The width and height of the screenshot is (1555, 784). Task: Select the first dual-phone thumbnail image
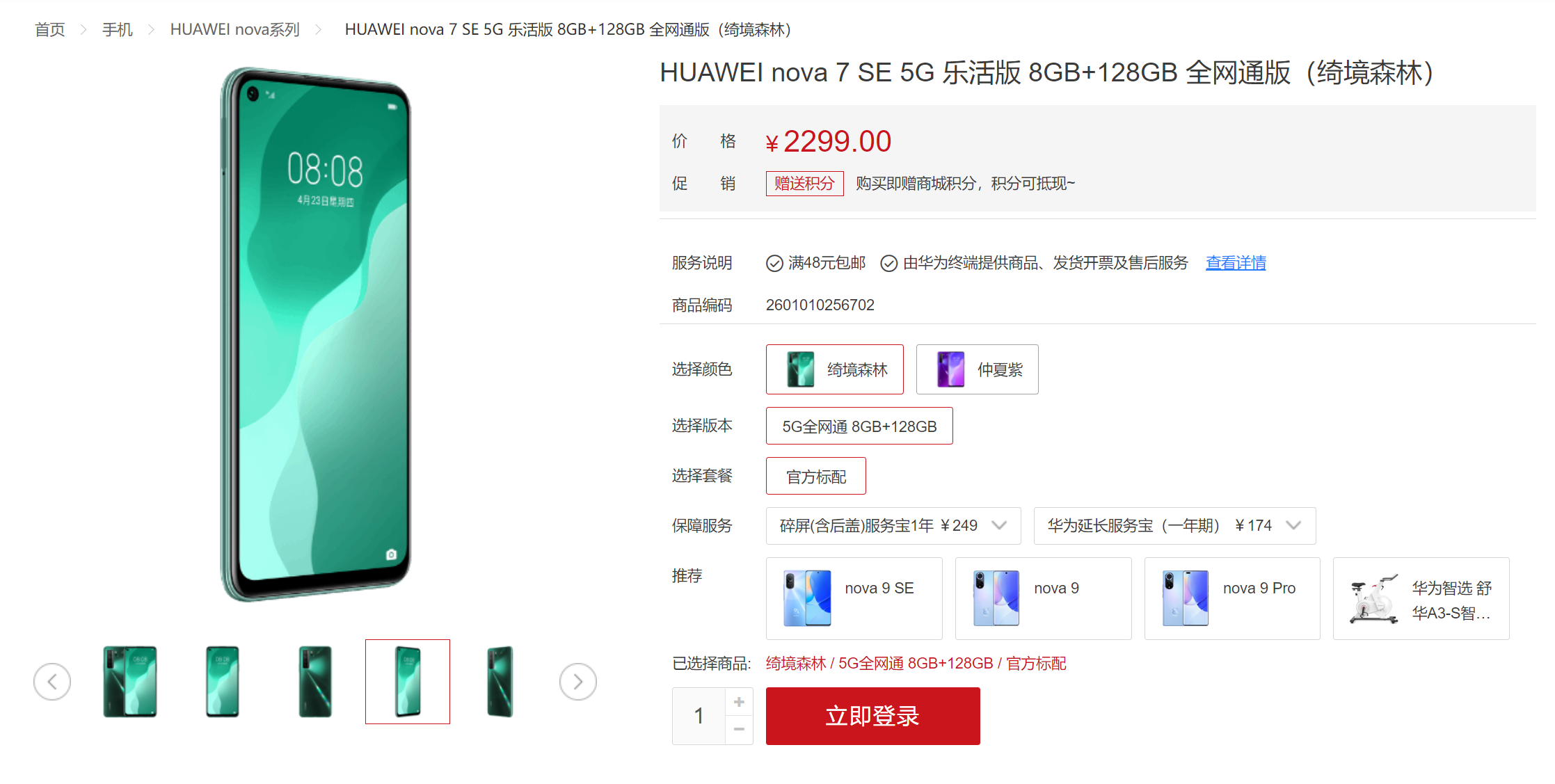tap(130, 682)
